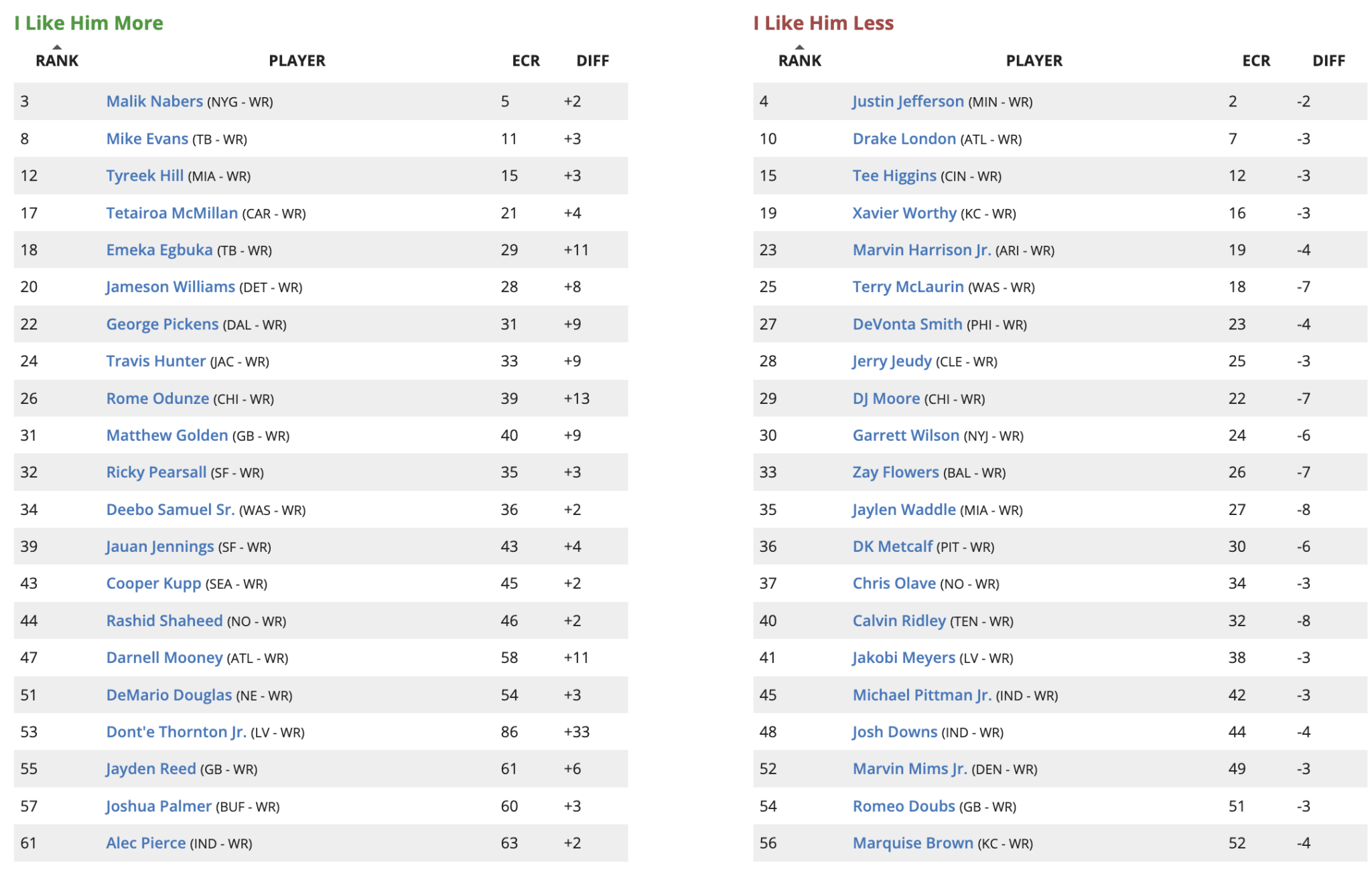Image resolution: width=1372 pixels, height=870 pixels.
Task: Click the Marquise Brown link
Action: click(913, 843)
